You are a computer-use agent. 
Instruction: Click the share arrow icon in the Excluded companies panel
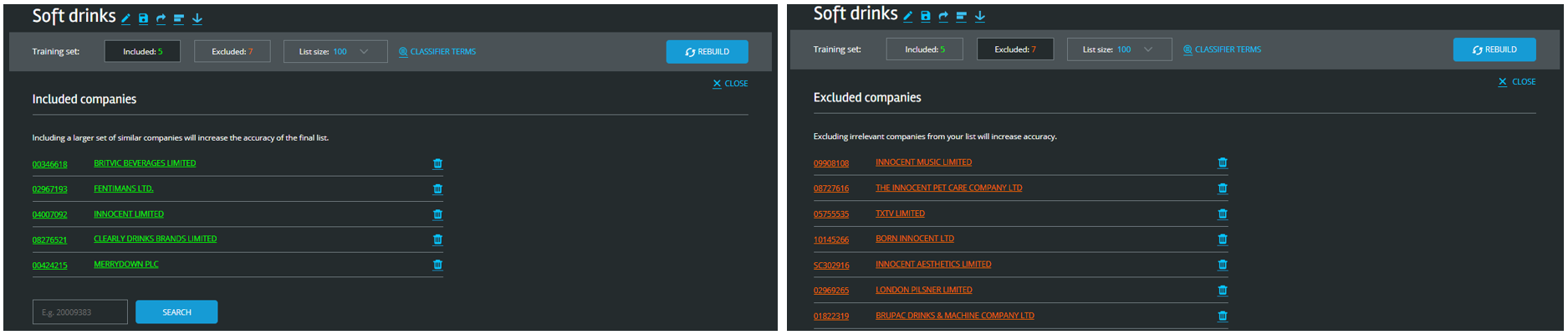coord(944,16)
